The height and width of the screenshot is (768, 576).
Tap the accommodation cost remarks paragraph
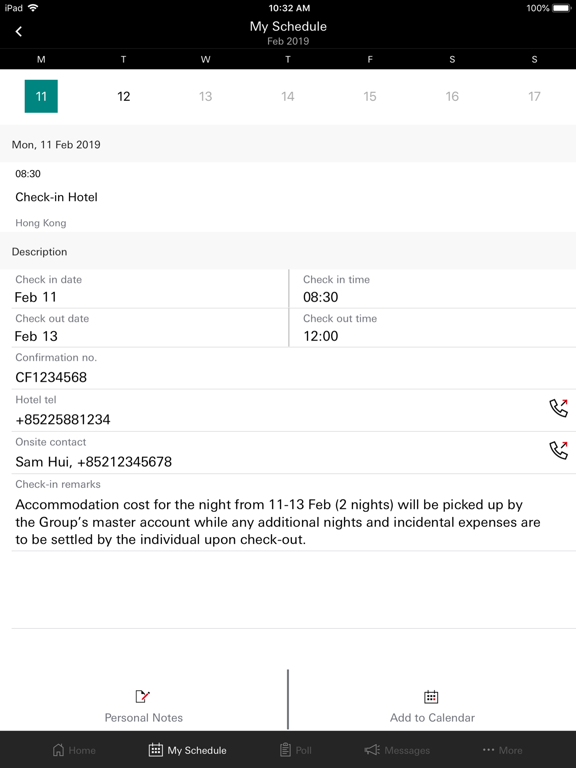[x=278, y=522]
